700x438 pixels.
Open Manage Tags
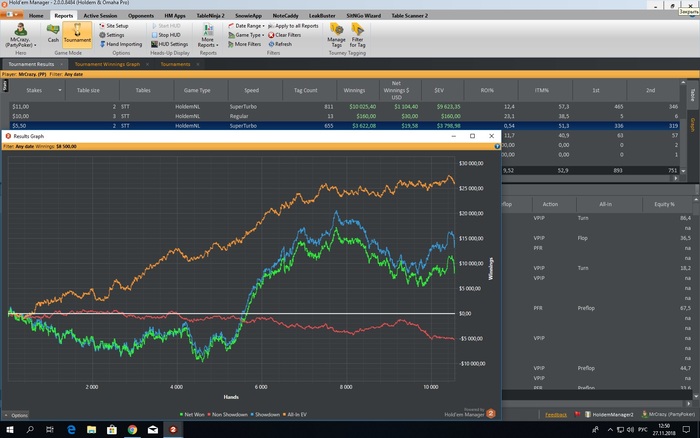[x=336, y=35]
